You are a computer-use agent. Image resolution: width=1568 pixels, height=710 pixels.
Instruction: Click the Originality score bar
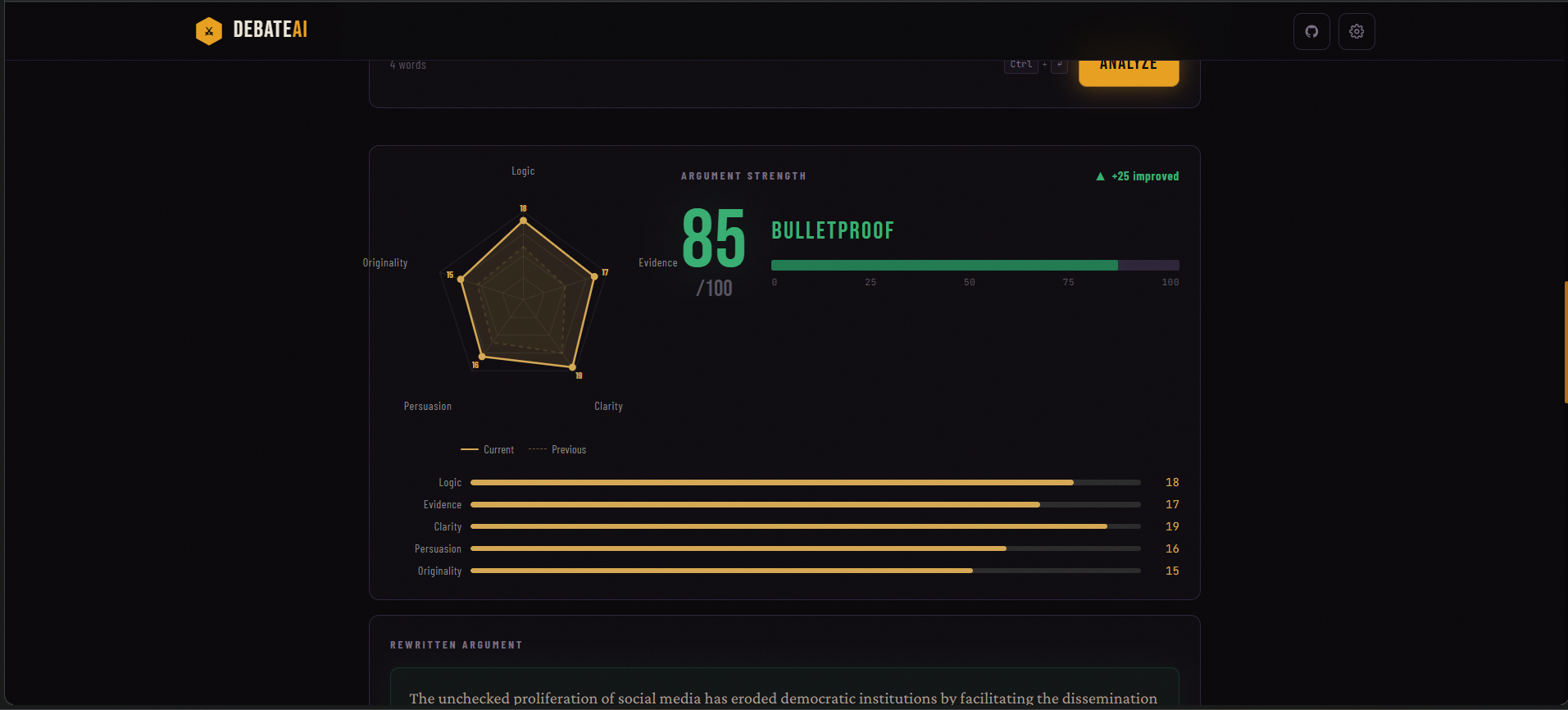806,571
